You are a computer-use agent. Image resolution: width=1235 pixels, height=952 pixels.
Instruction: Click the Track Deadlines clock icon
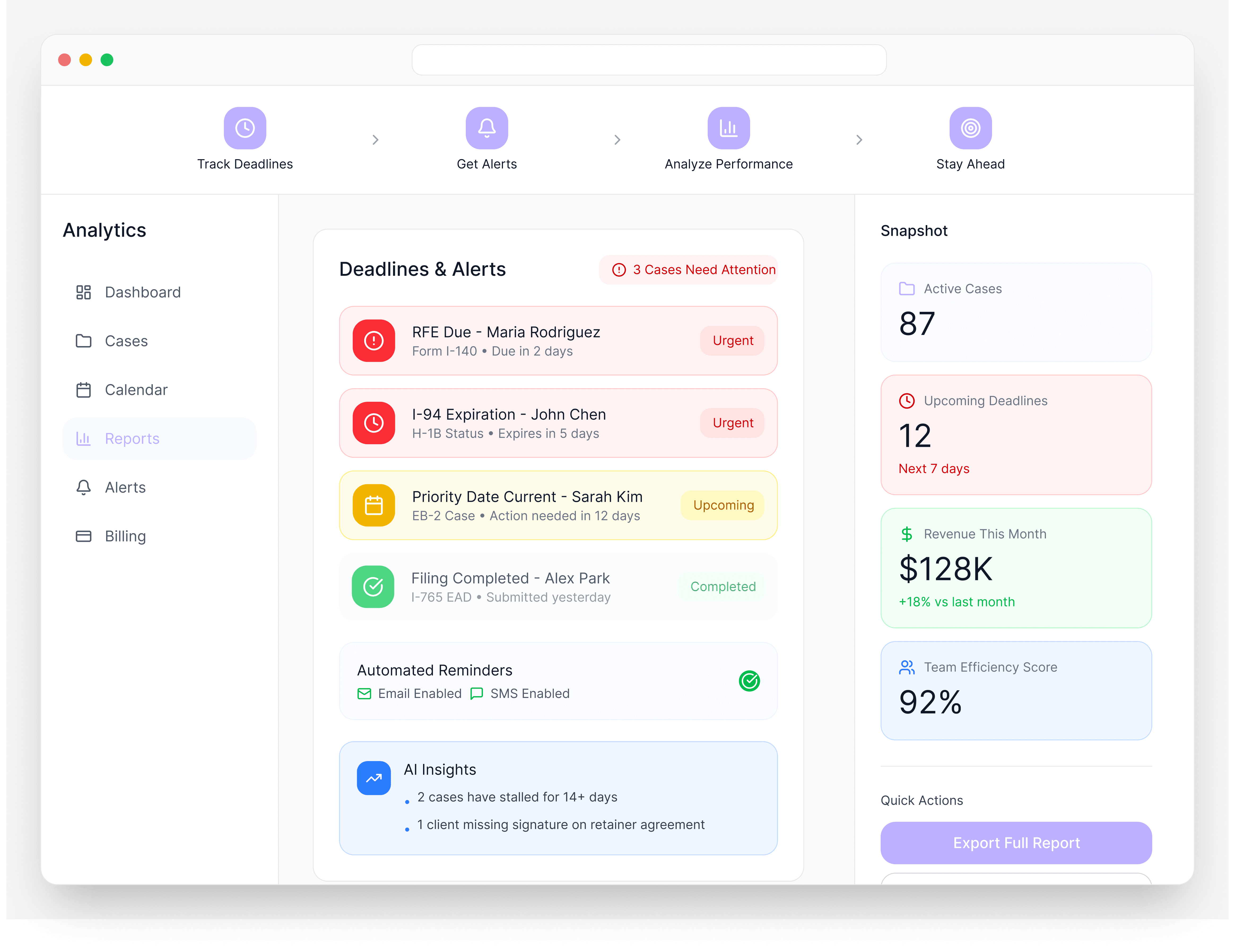245,128
